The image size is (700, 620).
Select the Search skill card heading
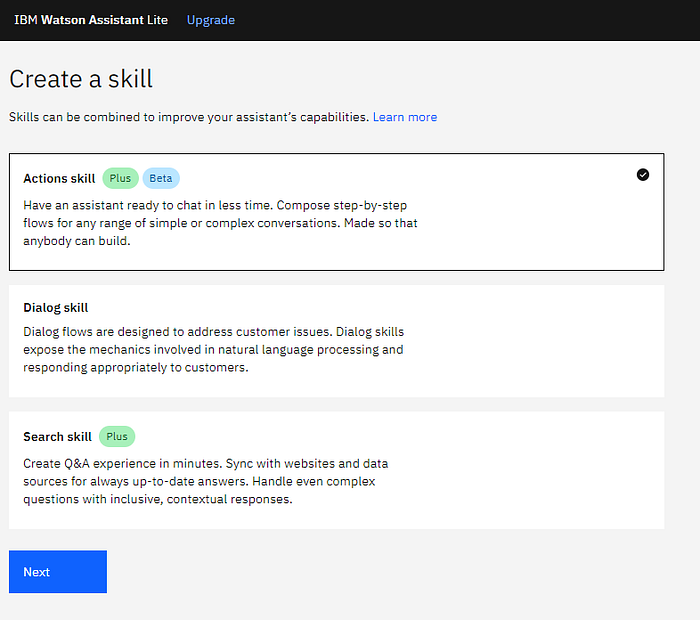click(57, 437)
